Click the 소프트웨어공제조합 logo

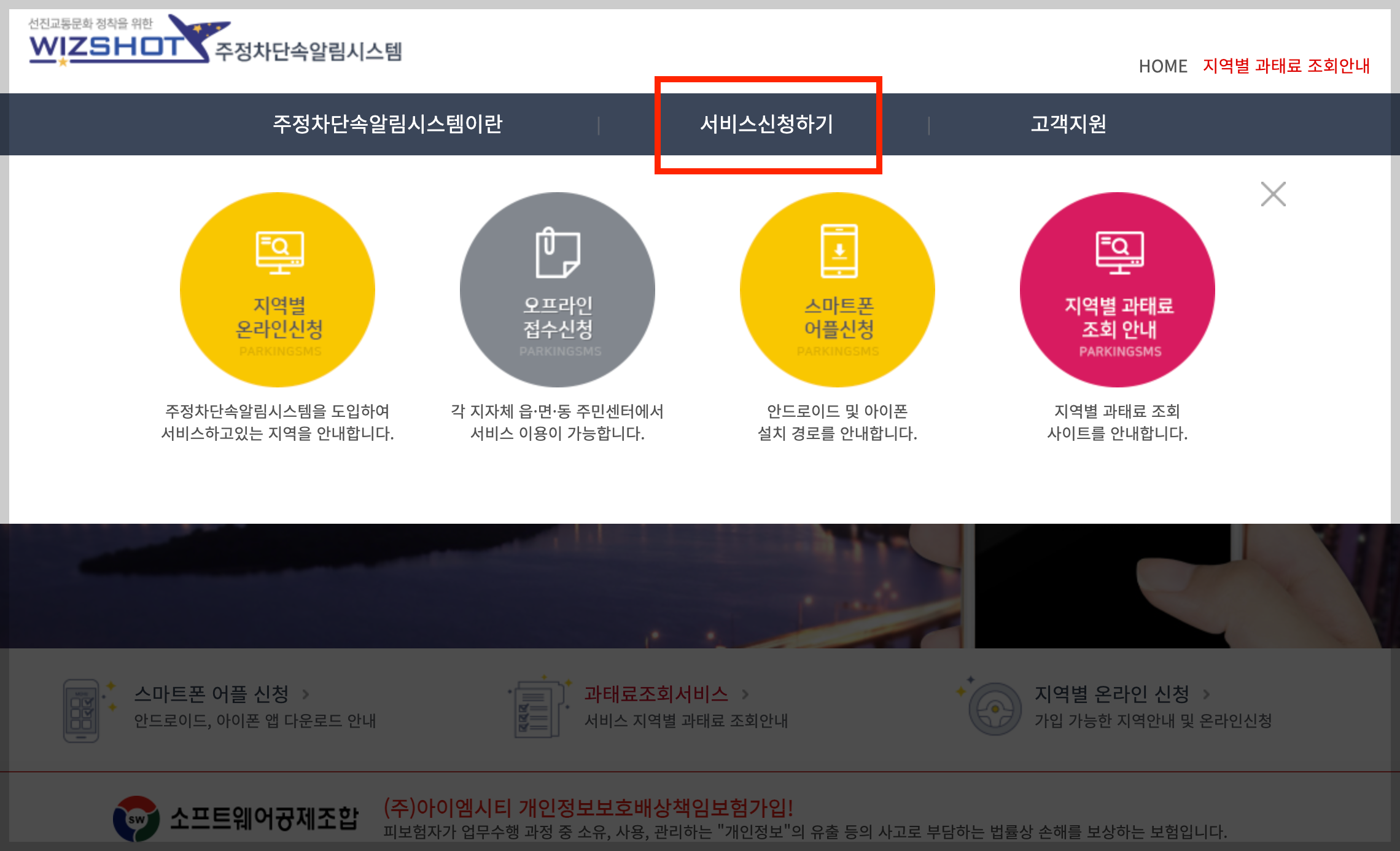(x=236, y=818)
